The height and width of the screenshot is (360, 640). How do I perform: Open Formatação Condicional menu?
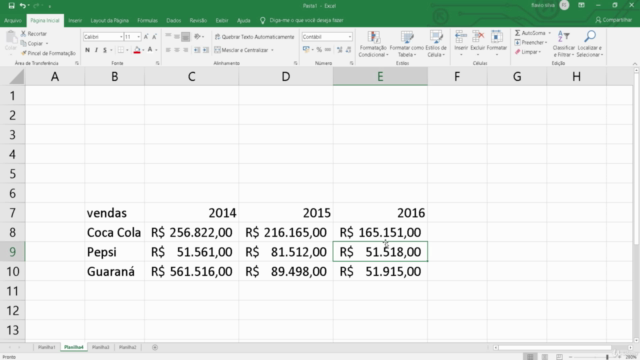373,44
